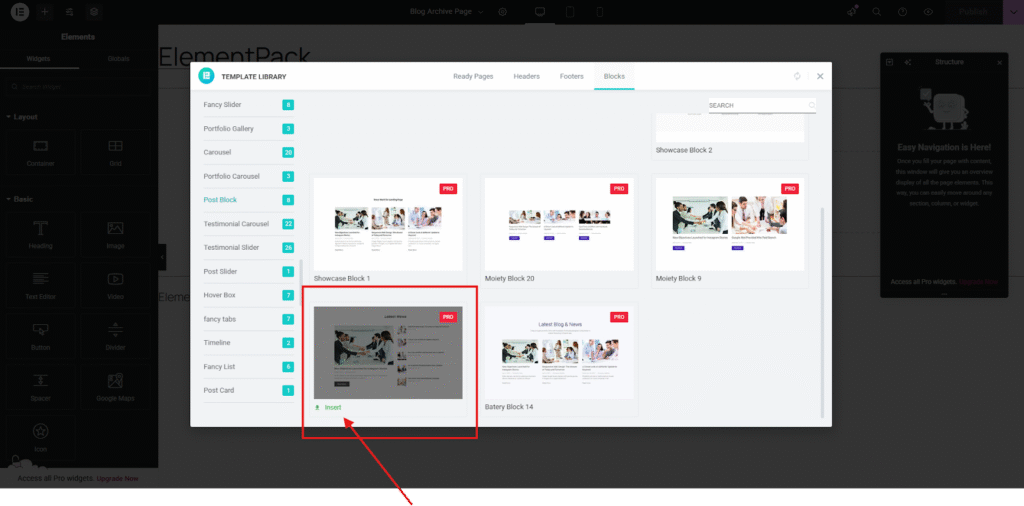Select the Heading widget
Viewport: 1024px width, 506px height.
click(40, 235)
